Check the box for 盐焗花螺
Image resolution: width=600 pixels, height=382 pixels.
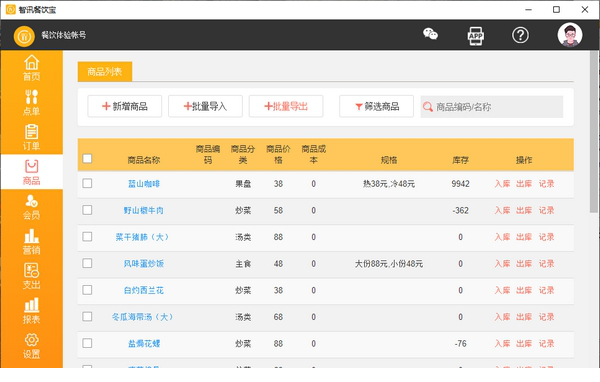87,343
